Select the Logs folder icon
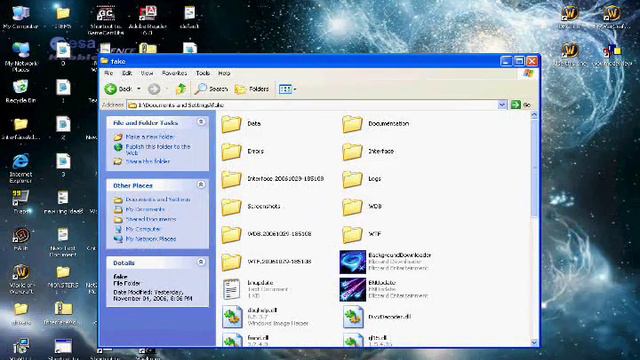The image size is (640, 360). (x=352, y=179)
